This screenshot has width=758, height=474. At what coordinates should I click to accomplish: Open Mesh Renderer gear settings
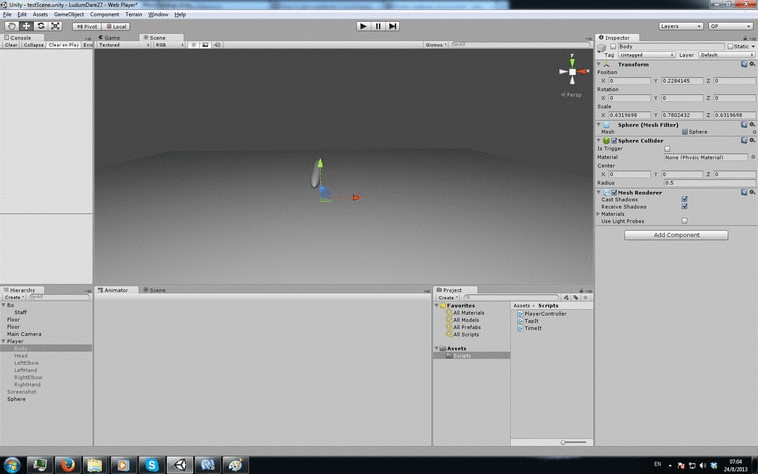click(752, 192)
